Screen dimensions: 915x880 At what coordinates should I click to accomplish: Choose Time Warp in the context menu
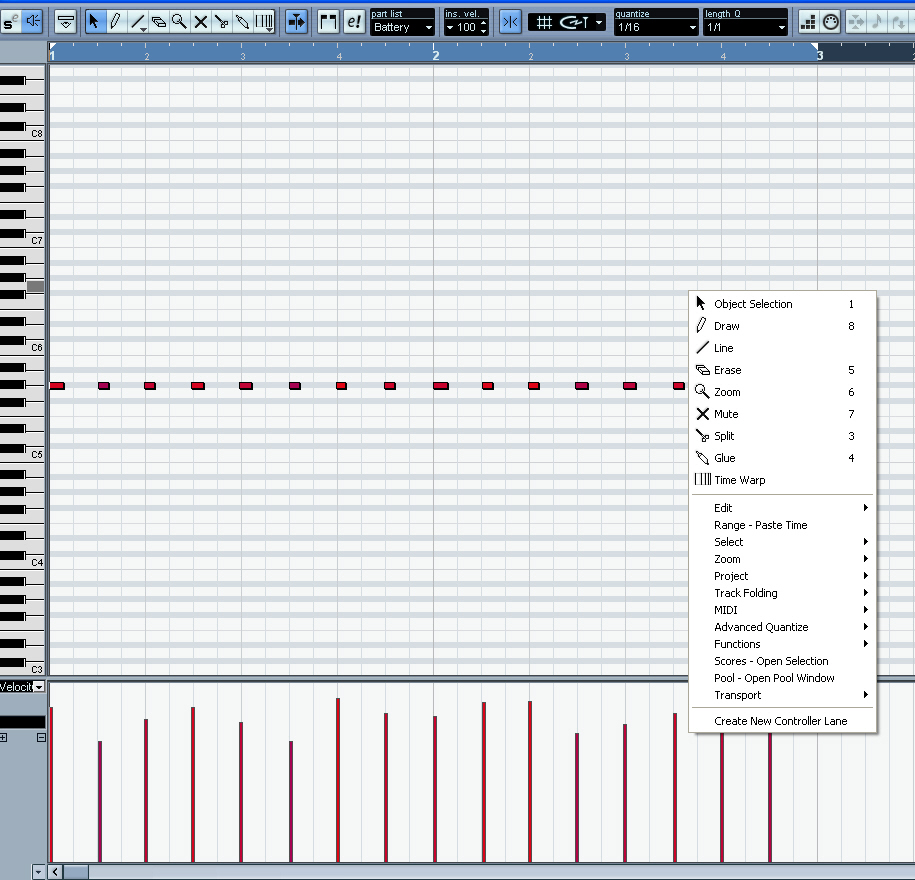(x=782, y=480)
